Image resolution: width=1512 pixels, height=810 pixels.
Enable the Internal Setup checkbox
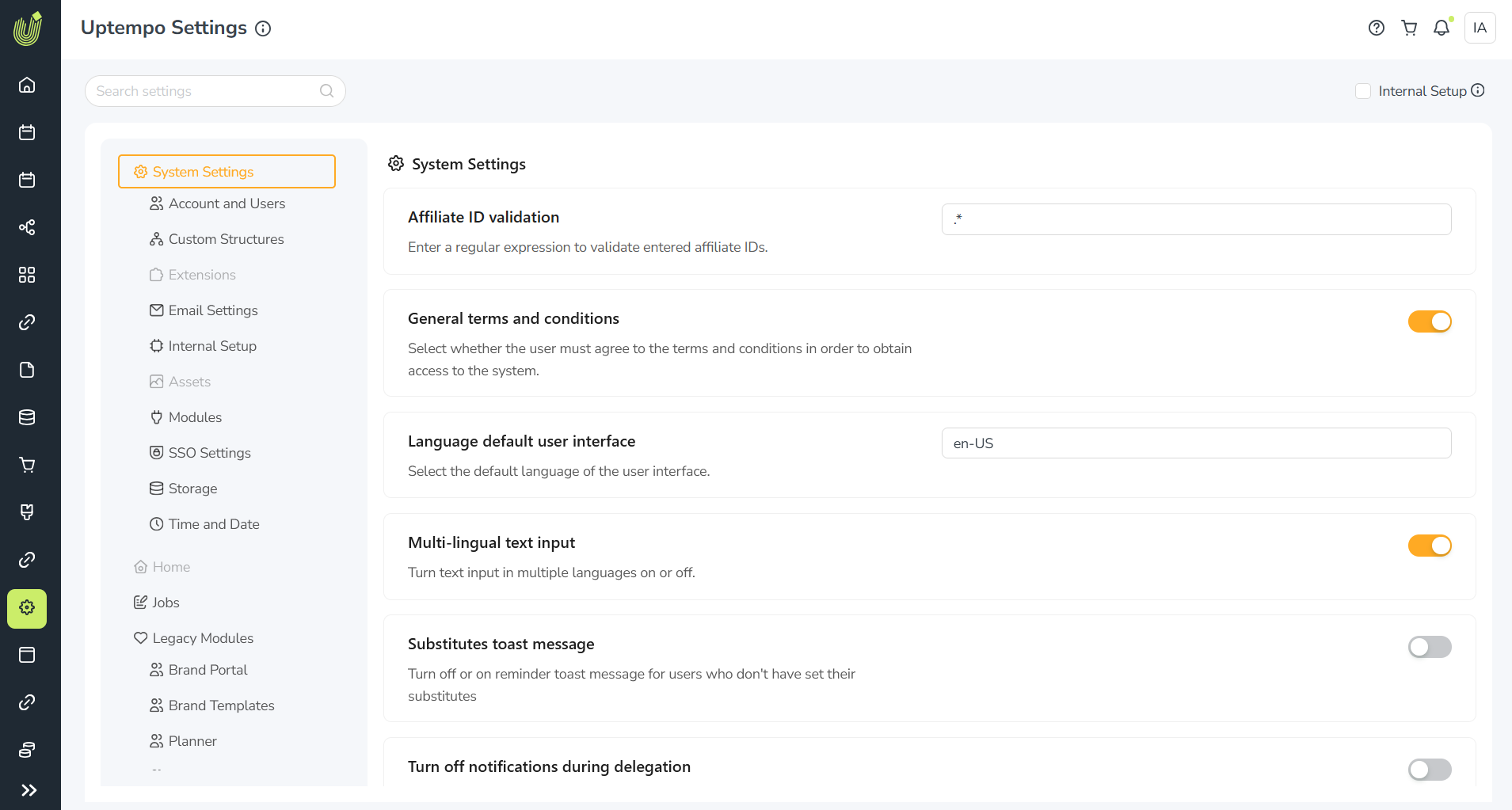(1363, 91)
